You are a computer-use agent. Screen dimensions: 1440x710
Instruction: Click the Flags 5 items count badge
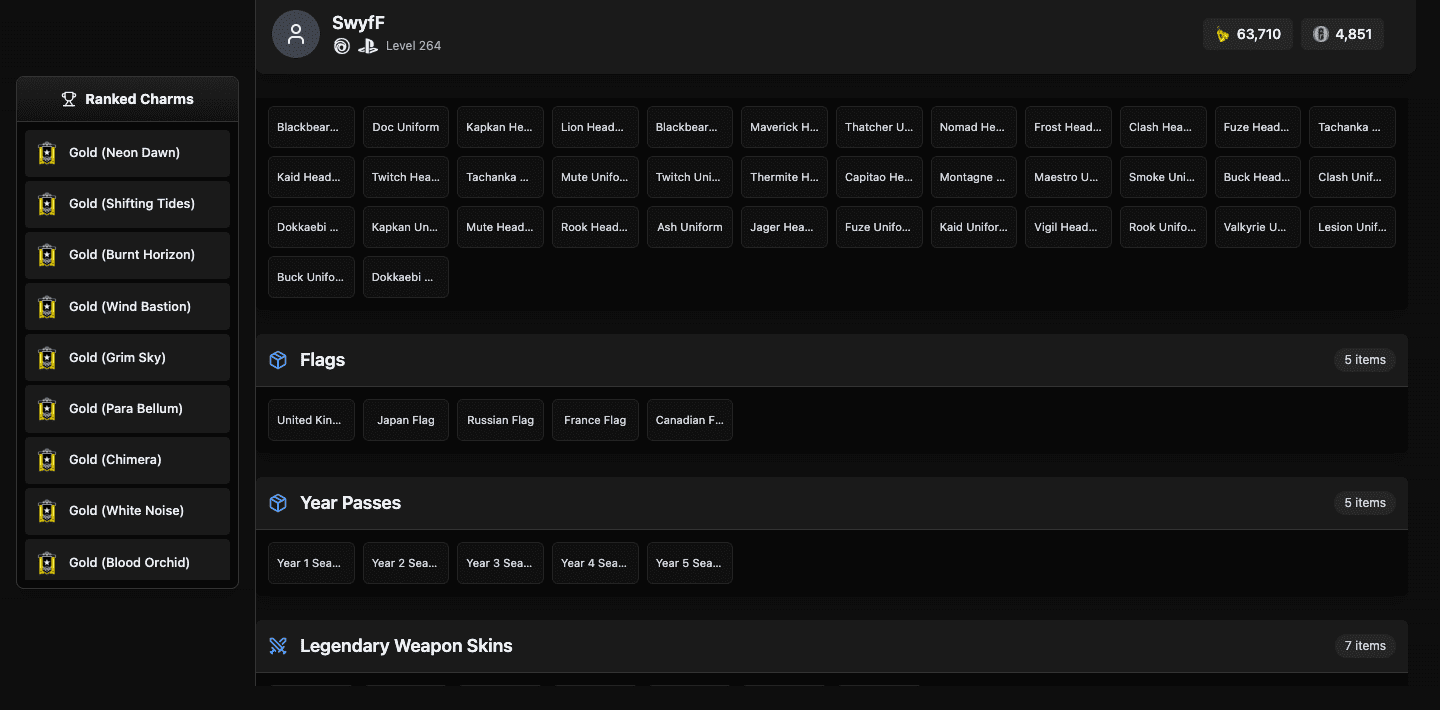1364,360
